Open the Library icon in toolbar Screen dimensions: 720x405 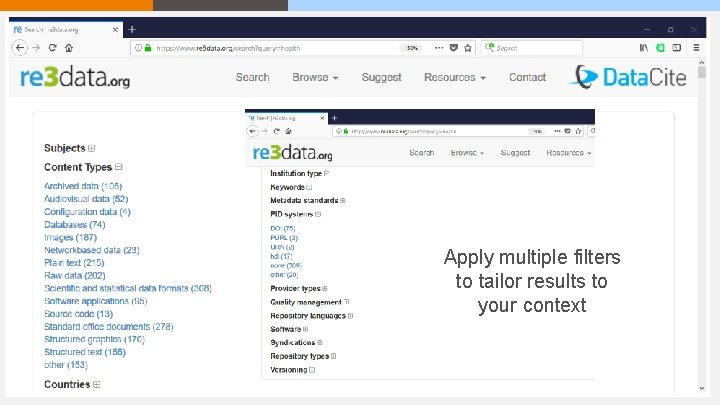(x=644, y=48)
